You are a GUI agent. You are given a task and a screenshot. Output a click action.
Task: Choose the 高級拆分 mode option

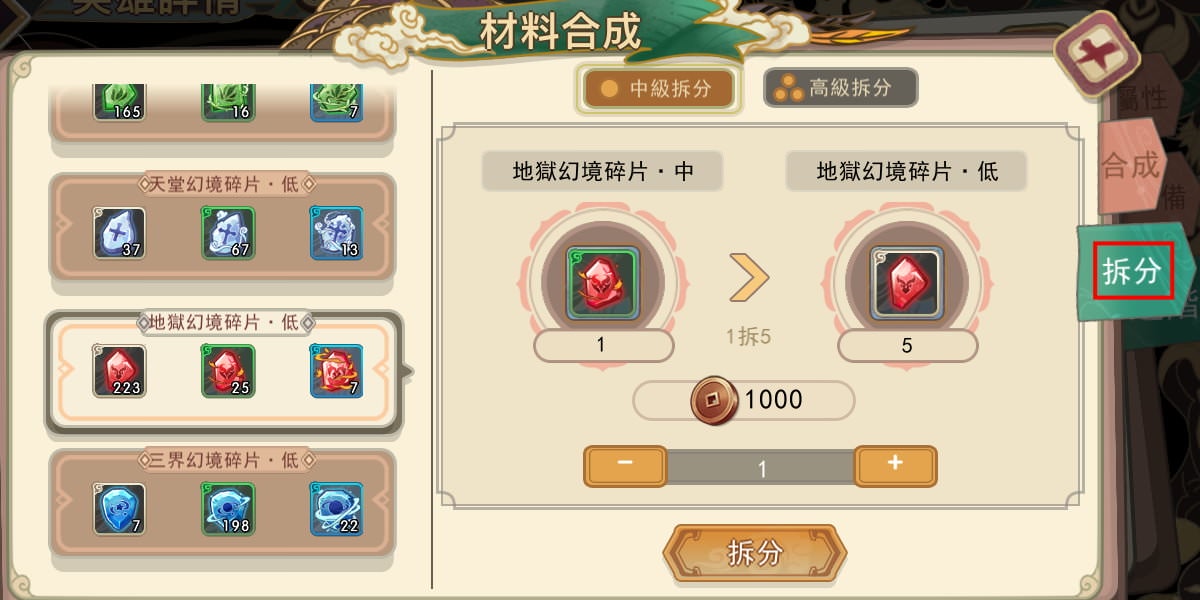coord(840,88)
